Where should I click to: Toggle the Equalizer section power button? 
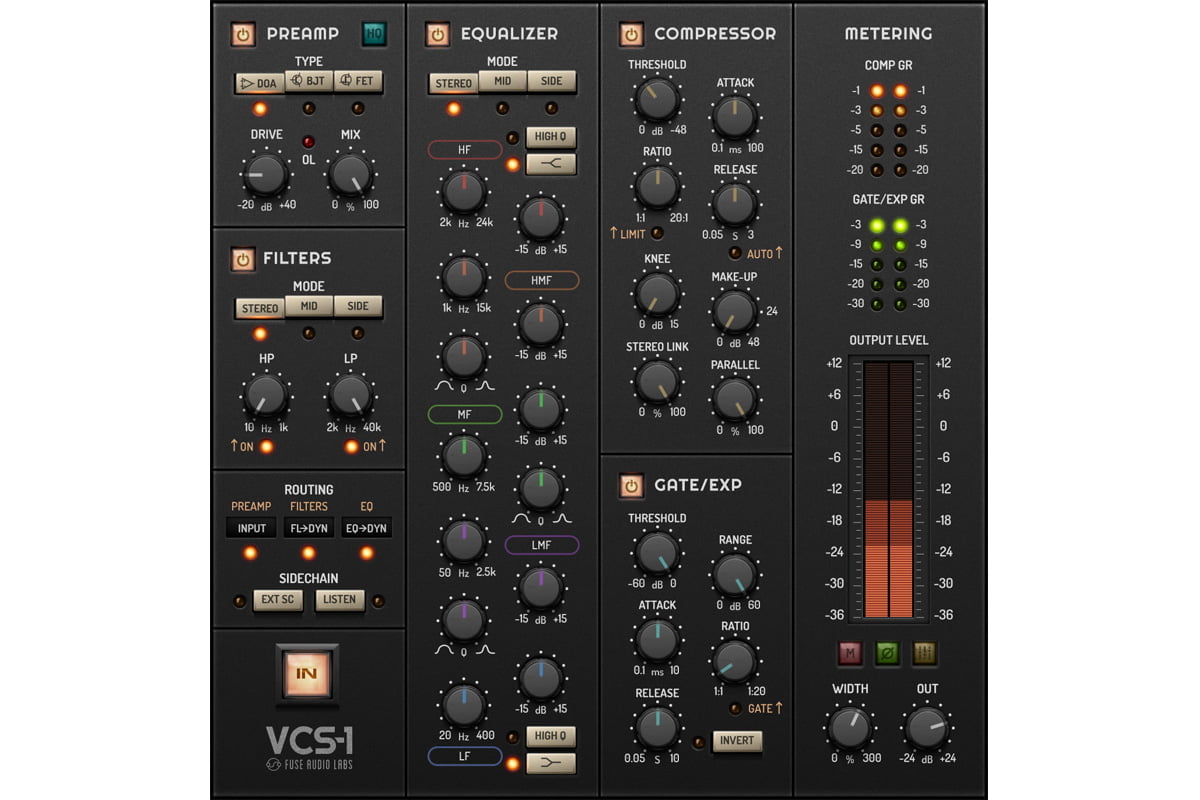point(437,34)
